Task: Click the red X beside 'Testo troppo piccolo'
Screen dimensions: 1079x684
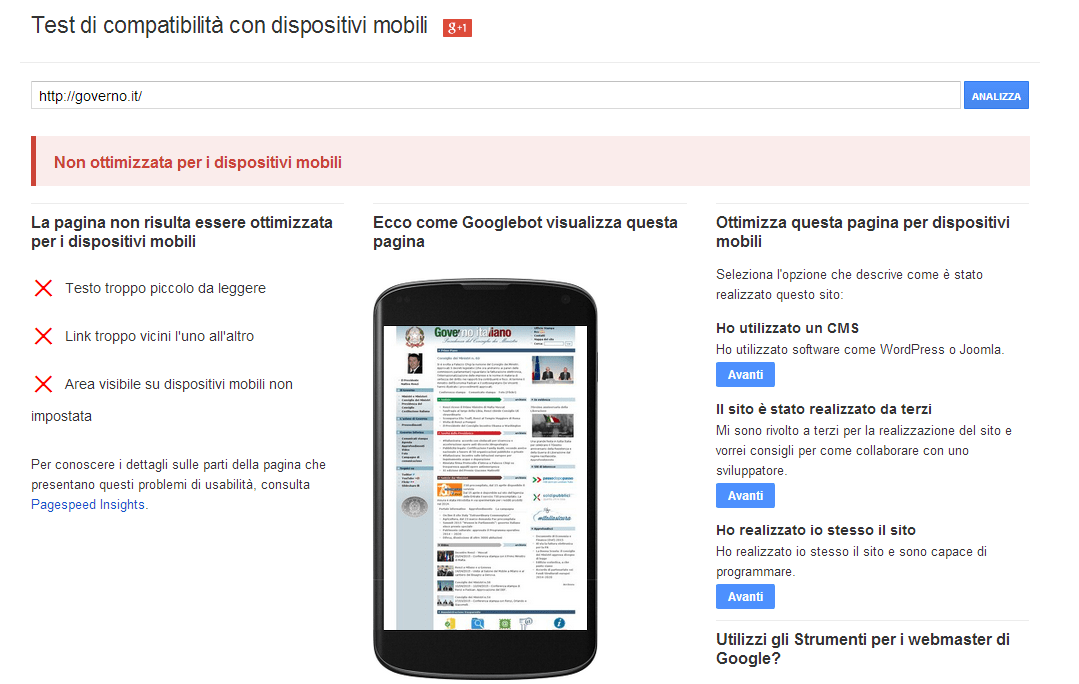Action: click(x=43, y=288)
